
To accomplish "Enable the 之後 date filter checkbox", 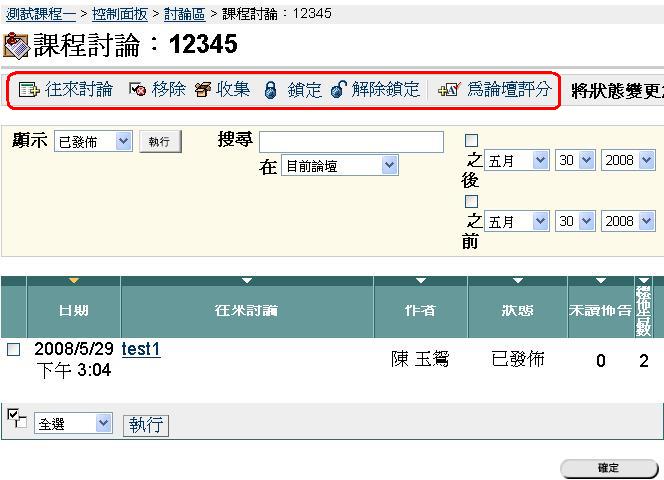I will point(472,141).
